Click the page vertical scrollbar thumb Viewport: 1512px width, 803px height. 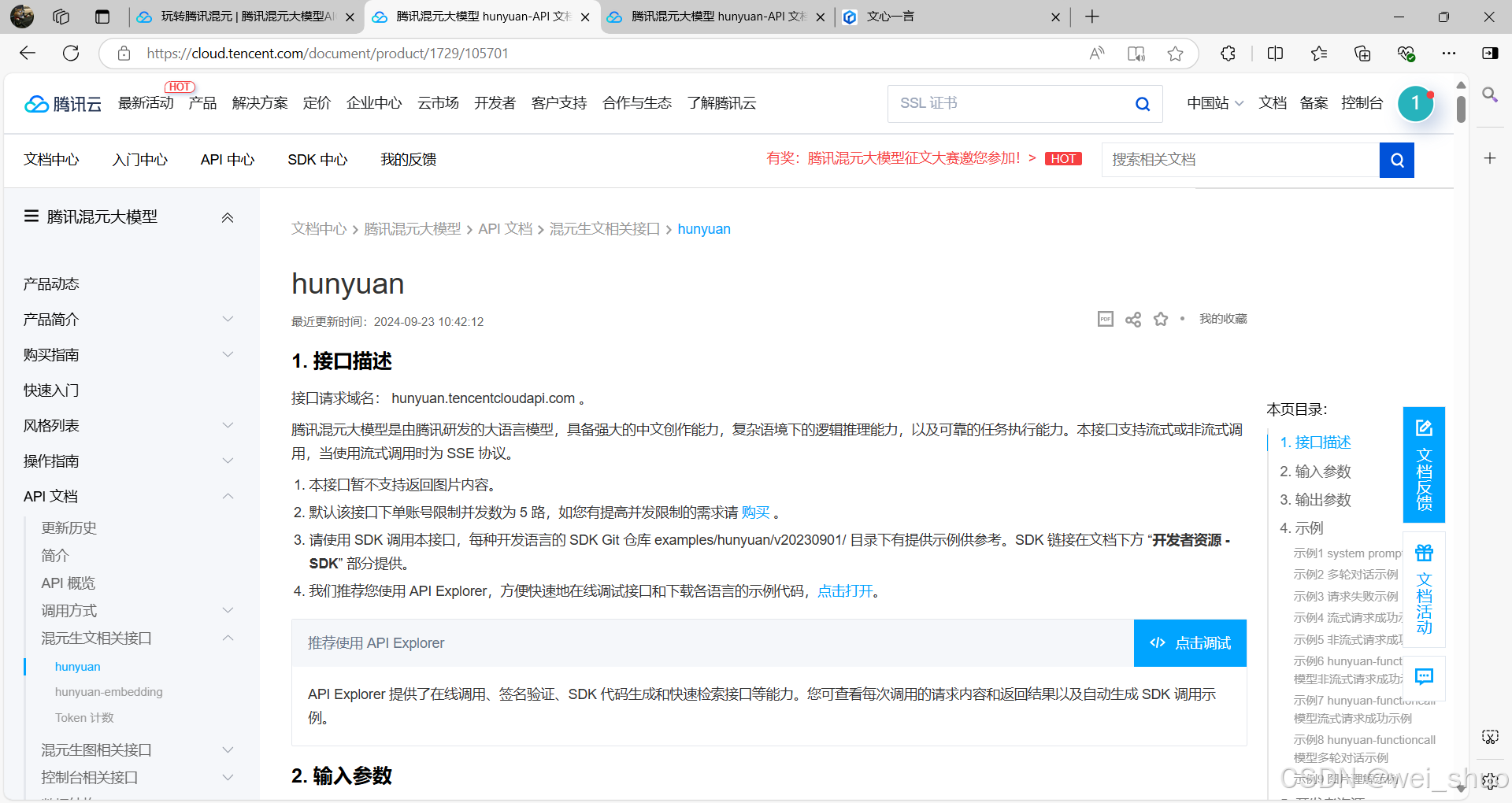point(1461,109)
